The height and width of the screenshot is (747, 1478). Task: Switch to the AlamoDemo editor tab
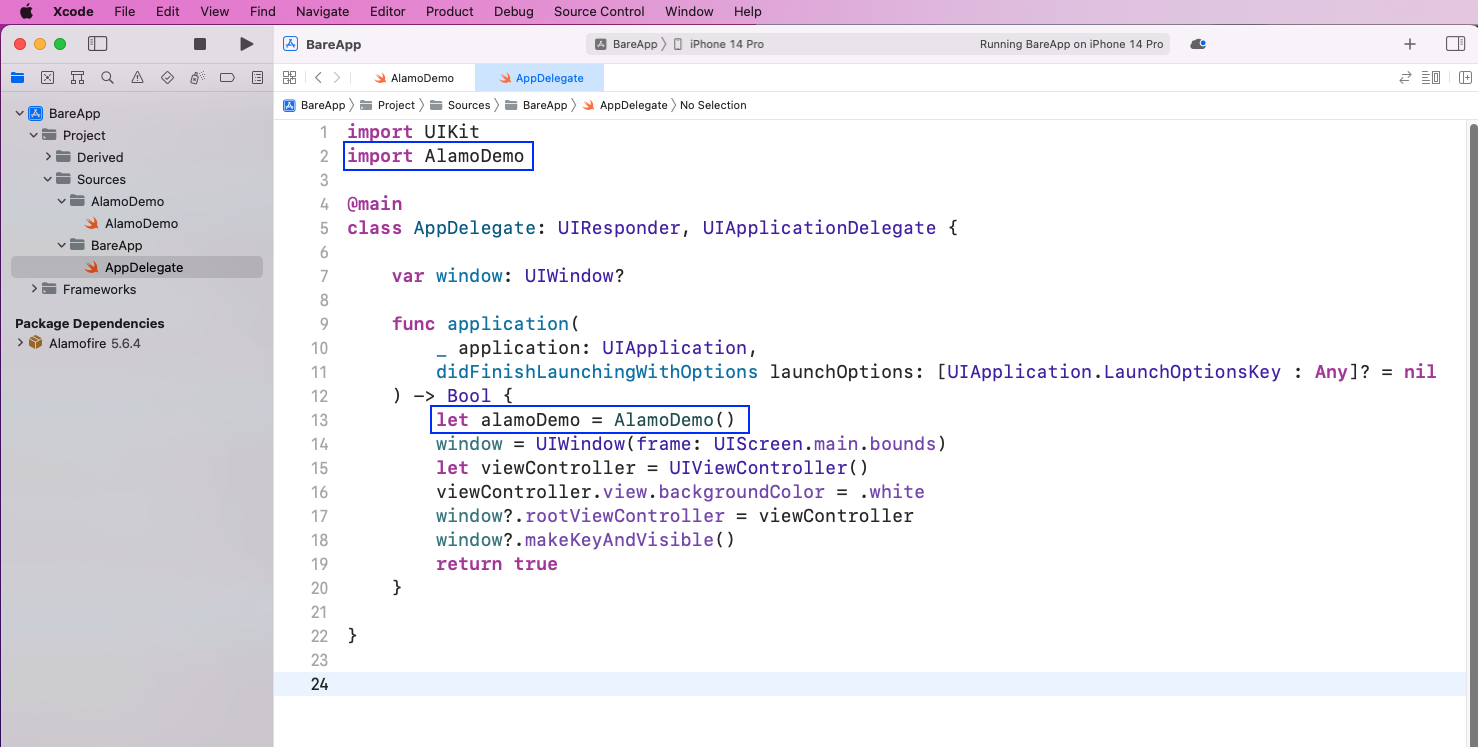click(x=414, y=78)
